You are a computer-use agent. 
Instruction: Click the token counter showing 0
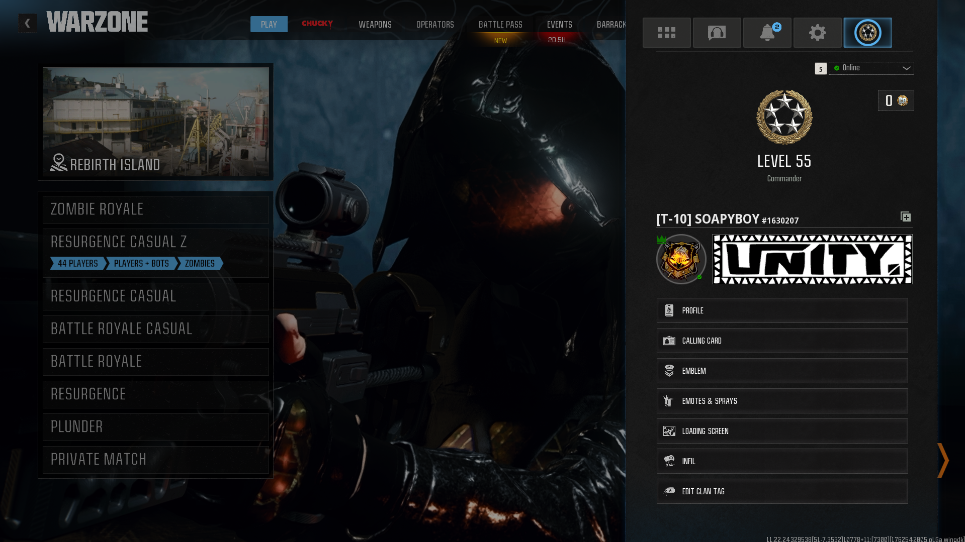[895, 101]
